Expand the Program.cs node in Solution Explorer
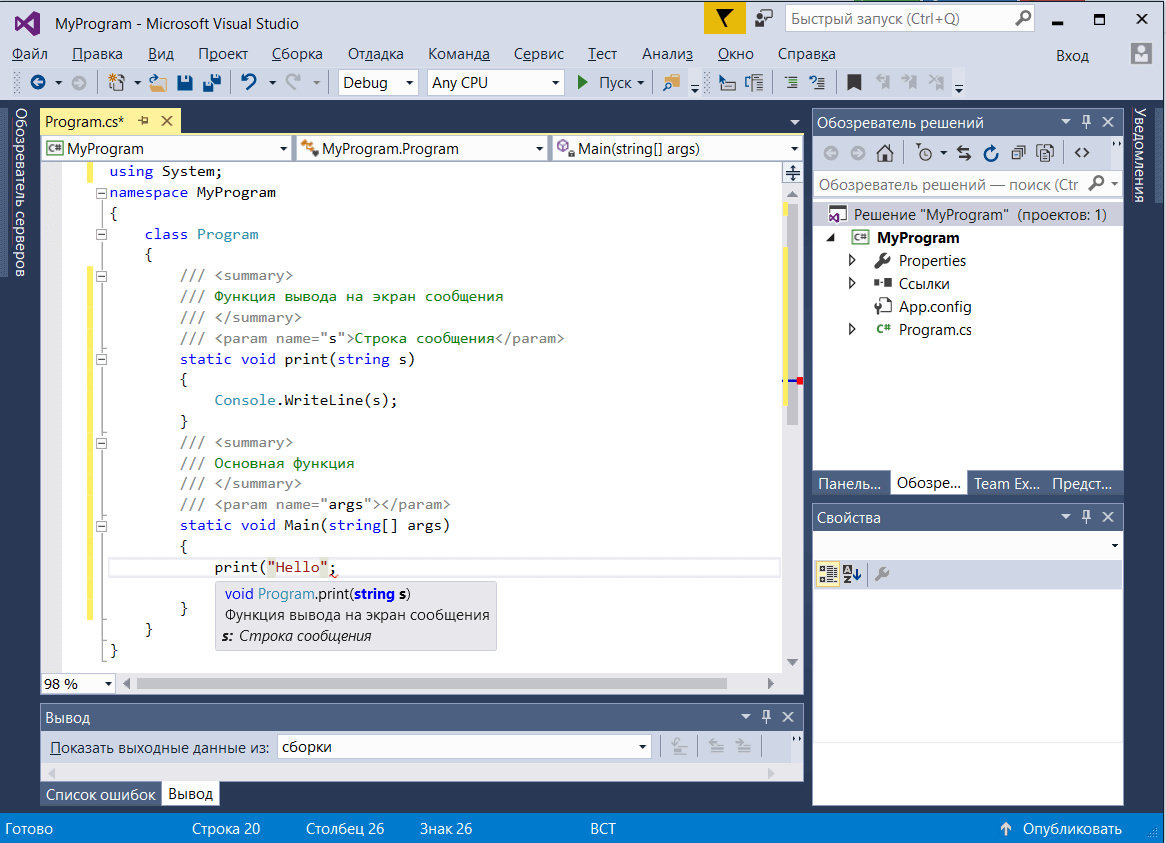The width and height of the screenshot is (1166, 843). tap(852, 329)
